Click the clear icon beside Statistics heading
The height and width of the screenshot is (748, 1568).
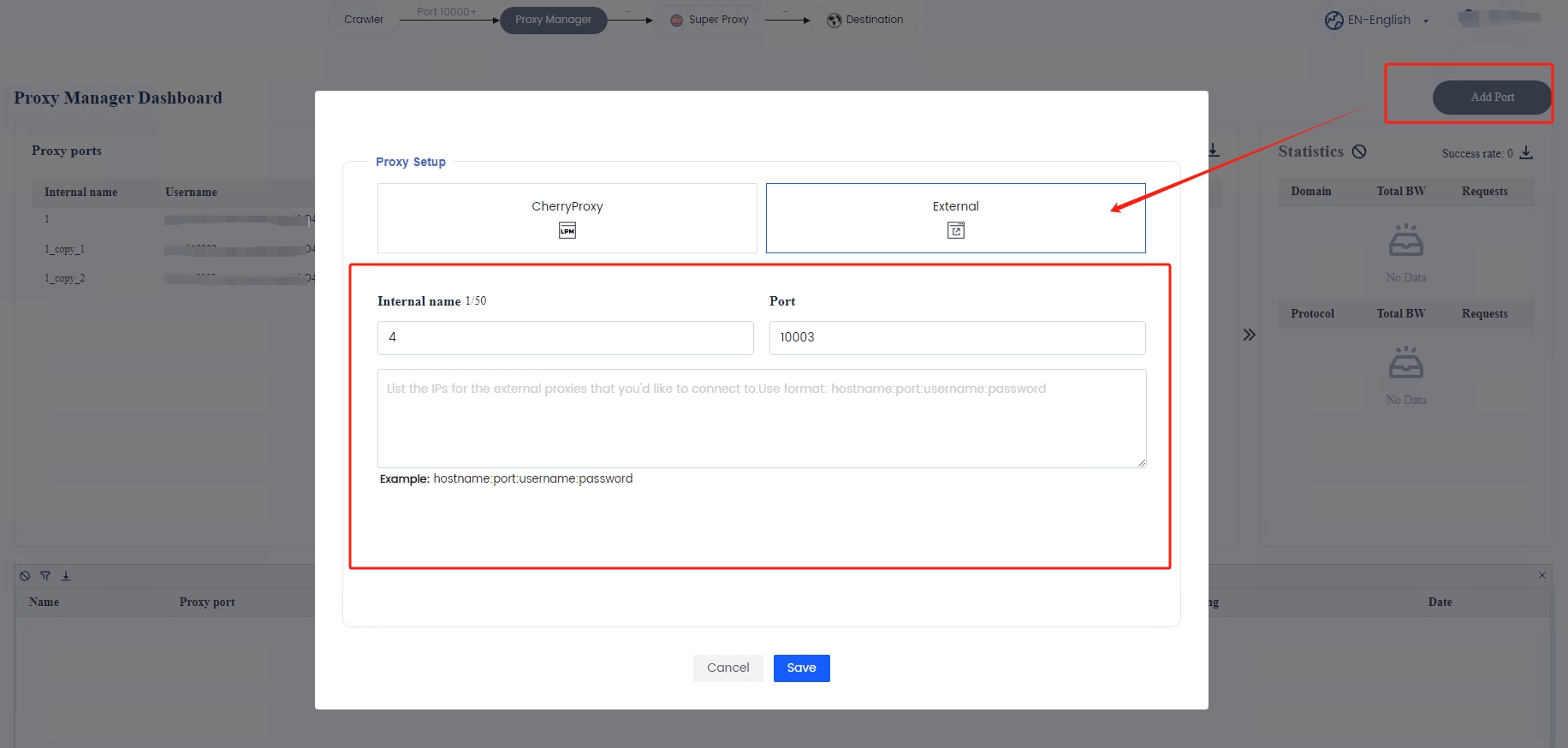pyautogui.click(x=1359, y=151)
